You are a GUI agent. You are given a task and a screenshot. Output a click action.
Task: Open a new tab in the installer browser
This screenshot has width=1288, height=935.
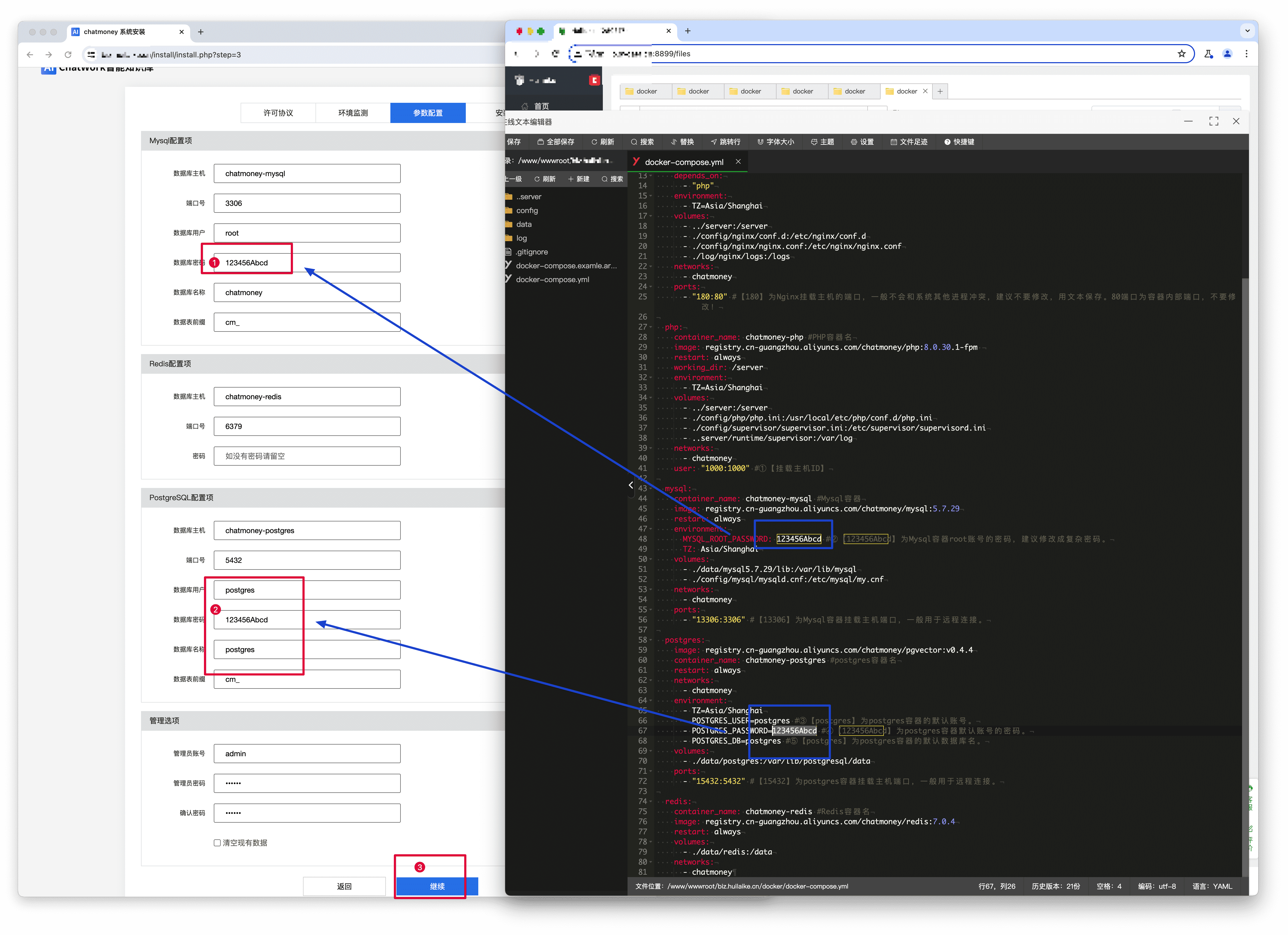click(201, 32)
